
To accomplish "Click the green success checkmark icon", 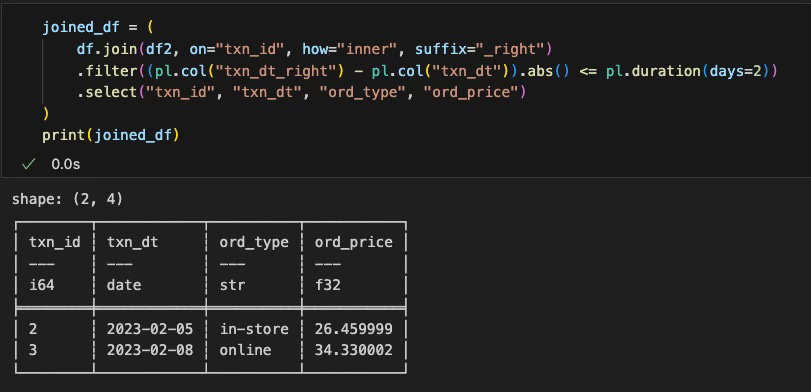I will (x=28, y=164).
